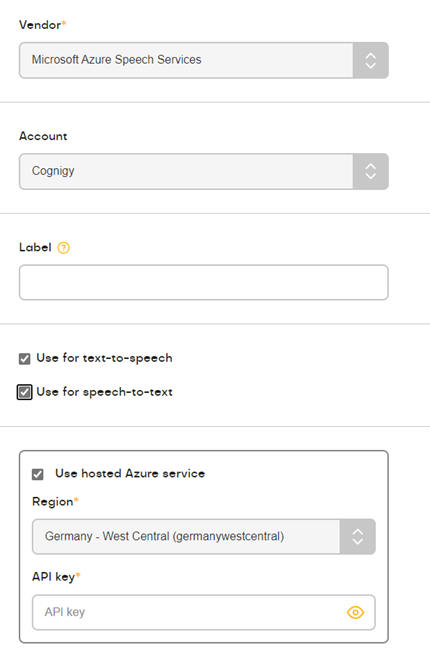Screen dimensions: 430x650
Task: Click the Vendor field's up-down arrow button
Action: pyautogui.click(x=370, y=61)
